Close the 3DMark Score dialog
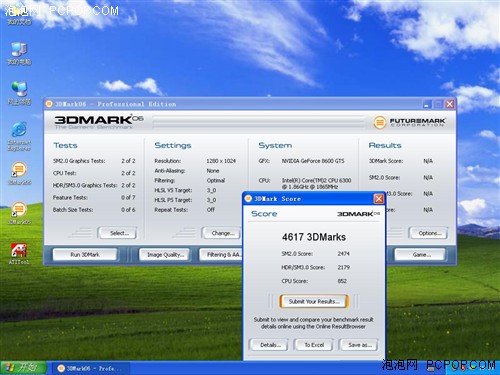Screen dimensions: 500x375 tap(379, 199)
